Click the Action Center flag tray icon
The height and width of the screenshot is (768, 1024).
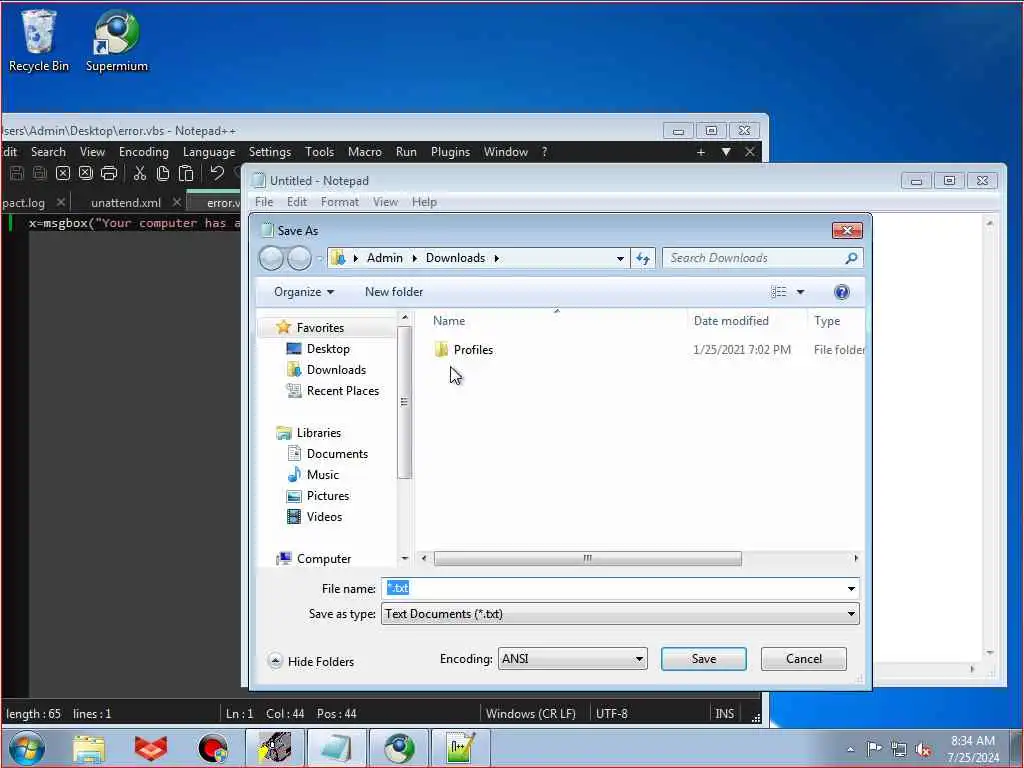[874, 749]
